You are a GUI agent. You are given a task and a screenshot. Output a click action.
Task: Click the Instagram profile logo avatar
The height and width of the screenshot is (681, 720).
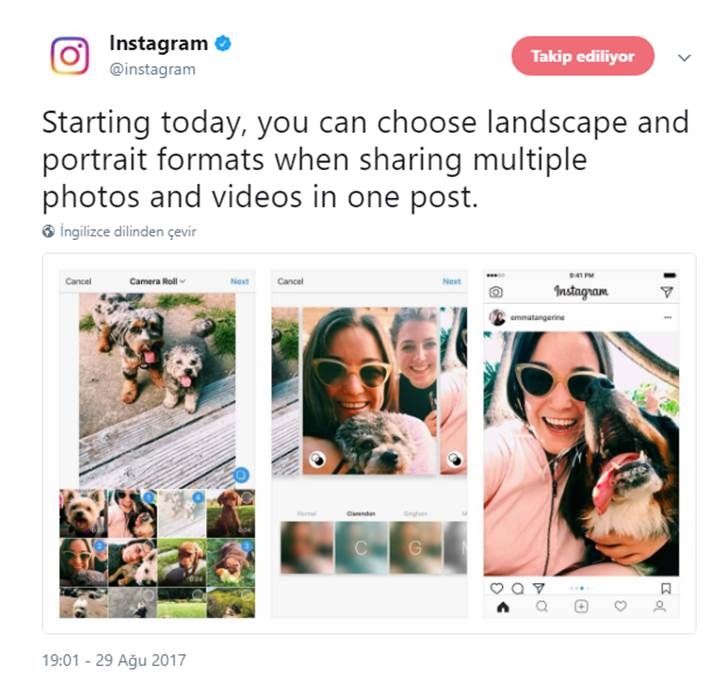(x=70, y=56)
